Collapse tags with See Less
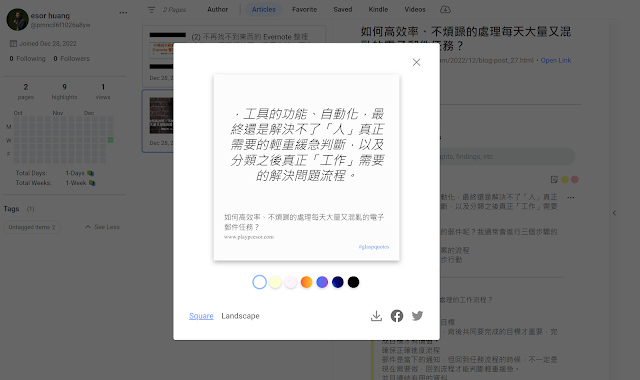Screen dimensions: 640x380 coord(102,227)
